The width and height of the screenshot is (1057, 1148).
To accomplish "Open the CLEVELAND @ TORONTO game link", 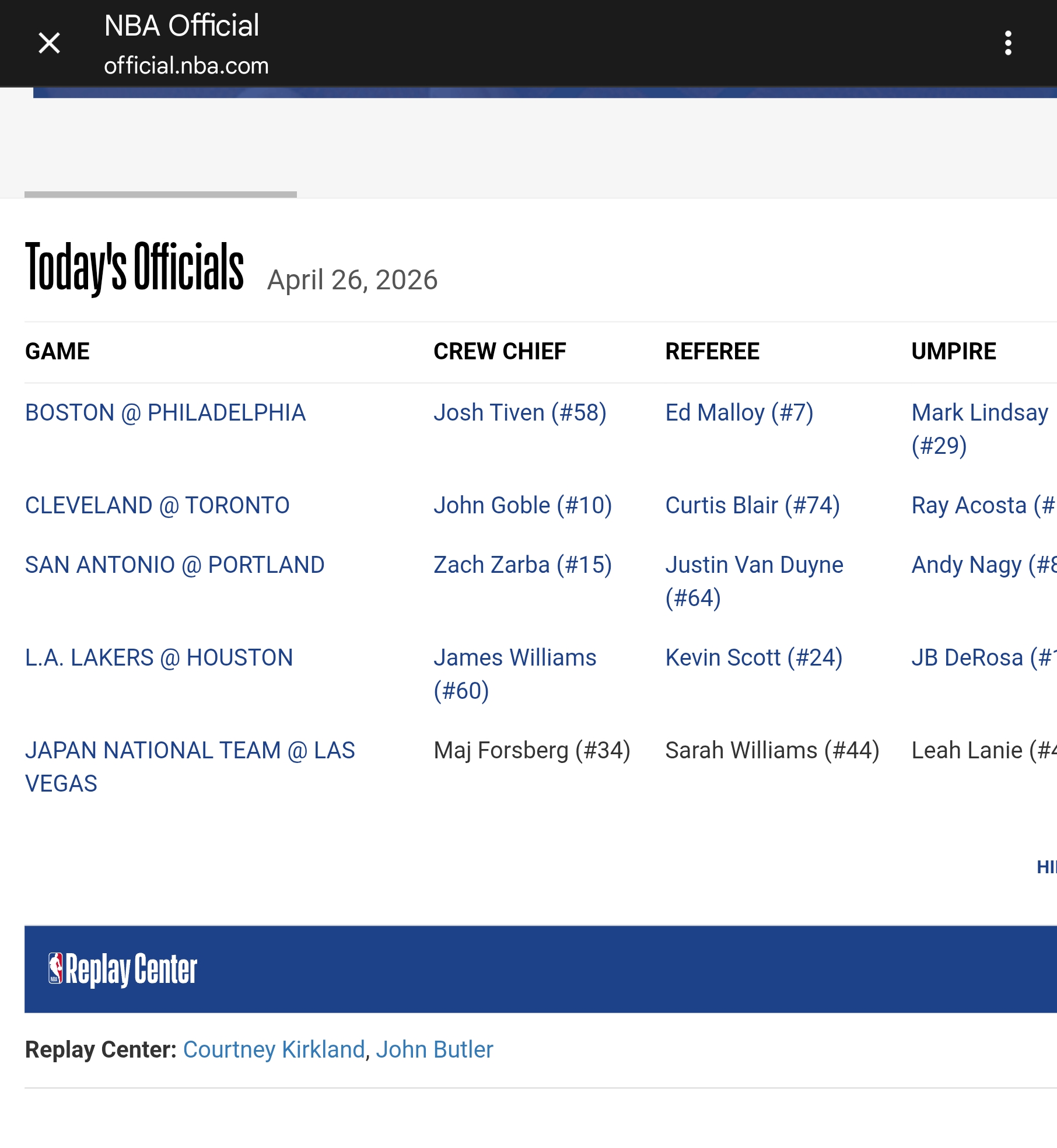I will pos(157,505).
